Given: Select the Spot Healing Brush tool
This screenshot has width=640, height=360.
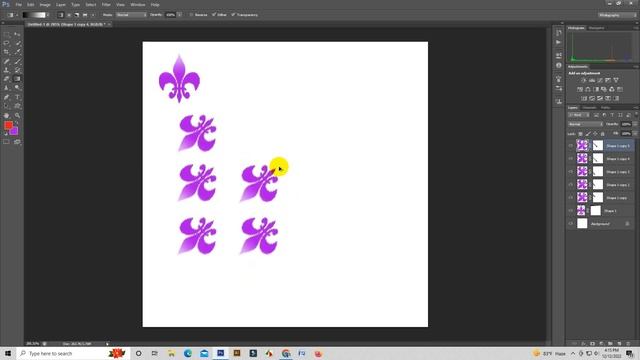Looking at the screenshot, I should coord(7,61).
